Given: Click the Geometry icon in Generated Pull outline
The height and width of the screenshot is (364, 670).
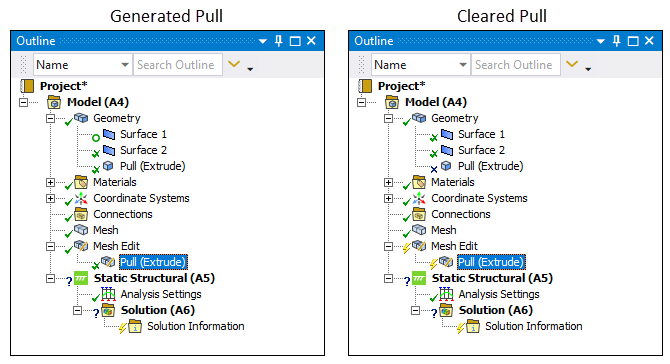Looking at the screenshot, I should 81,118.
